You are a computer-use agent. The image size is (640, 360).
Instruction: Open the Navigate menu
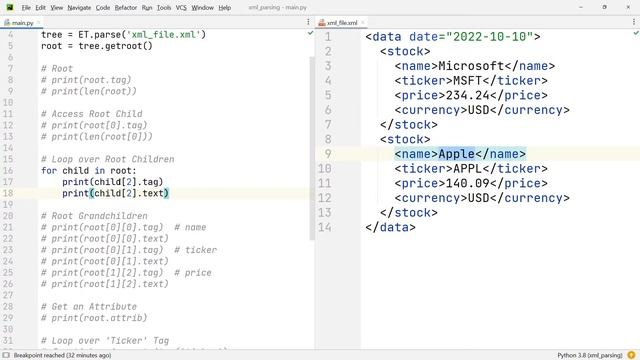tap(79, 8)
